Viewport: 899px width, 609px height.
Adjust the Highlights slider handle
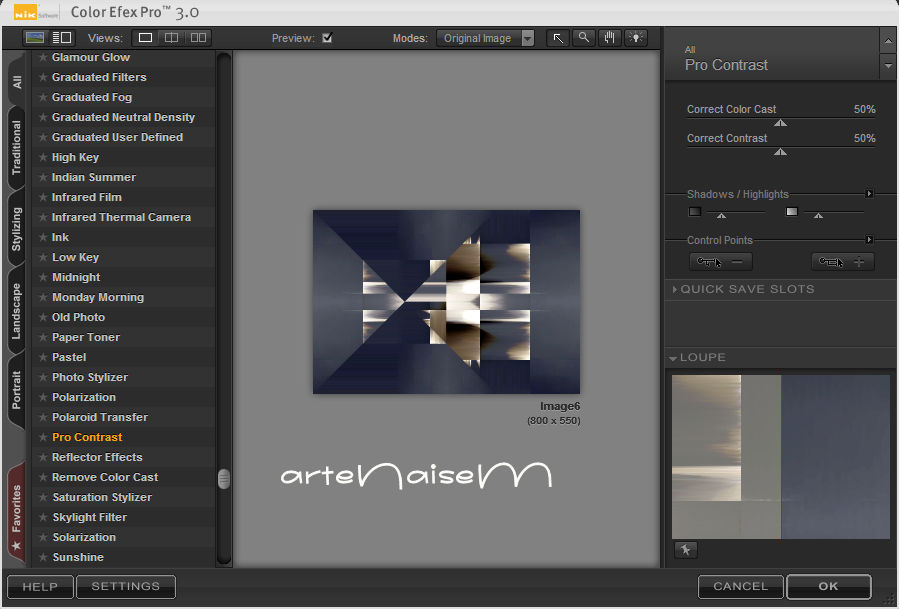click(x=819, y=216)
